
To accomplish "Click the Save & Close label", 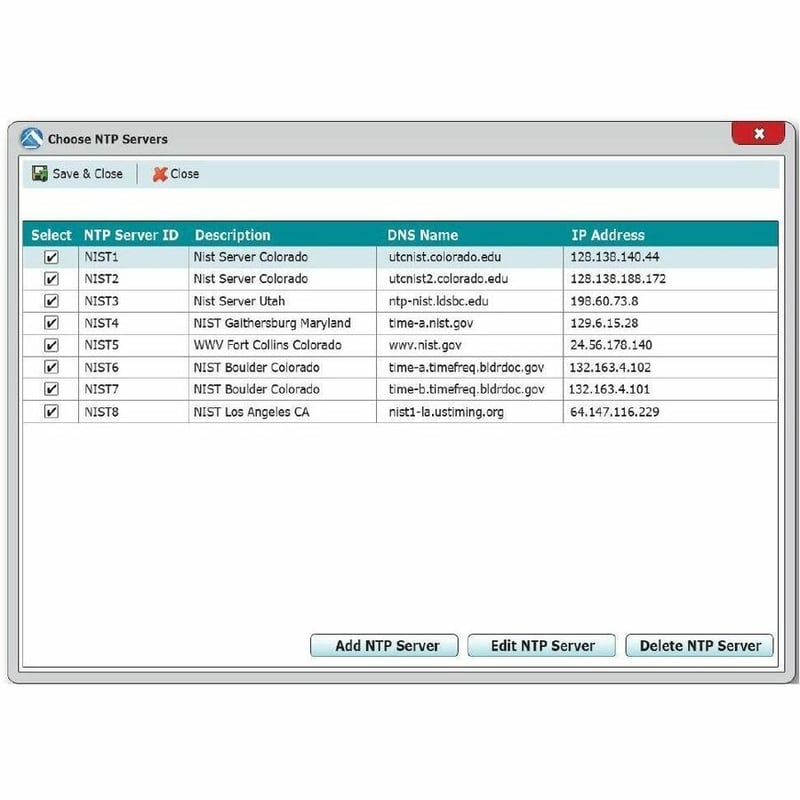I will pyautogui.click(x=88, y=174).
